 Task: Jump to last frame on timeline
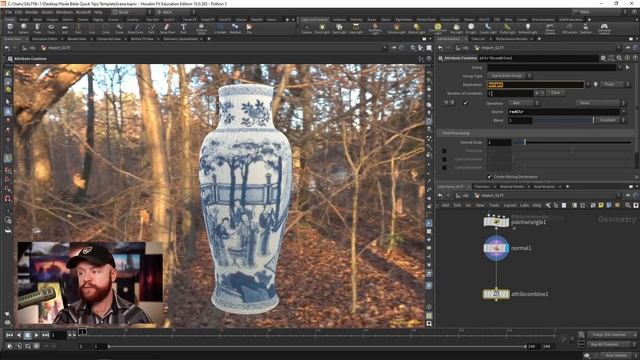45,335
